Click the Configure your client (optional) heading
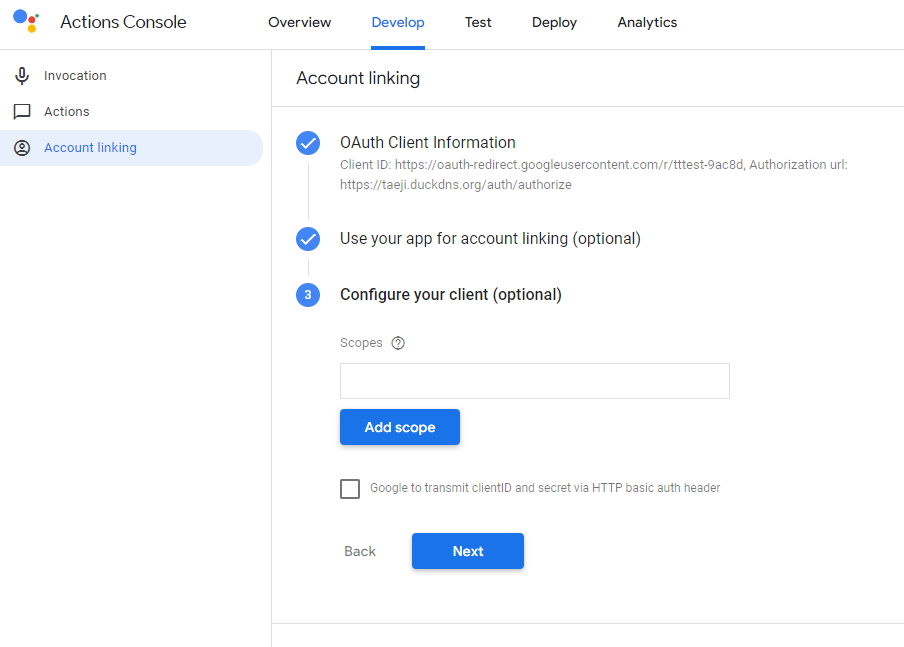The width and height of the screenshot is (904, 647). [x=450, y=295]
